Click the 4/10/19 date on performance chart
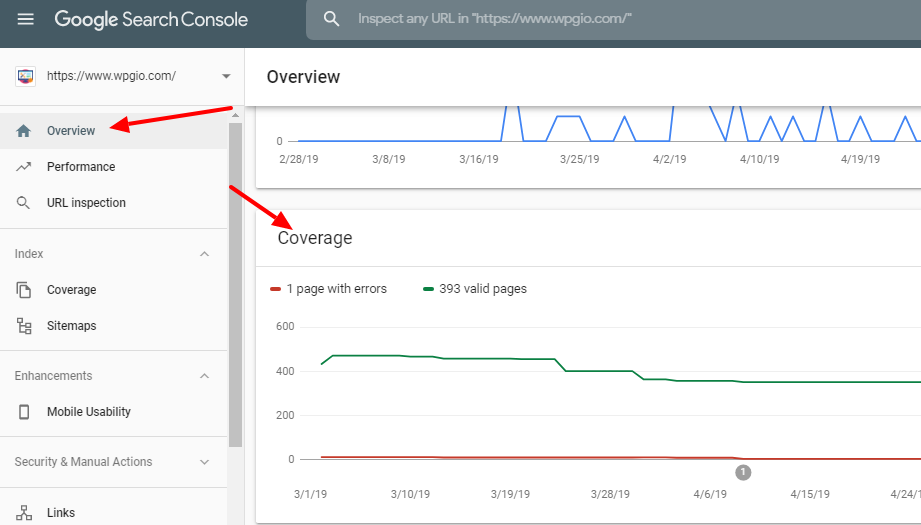The height and width of the screenshot is (525, 921). pos(759,159)
